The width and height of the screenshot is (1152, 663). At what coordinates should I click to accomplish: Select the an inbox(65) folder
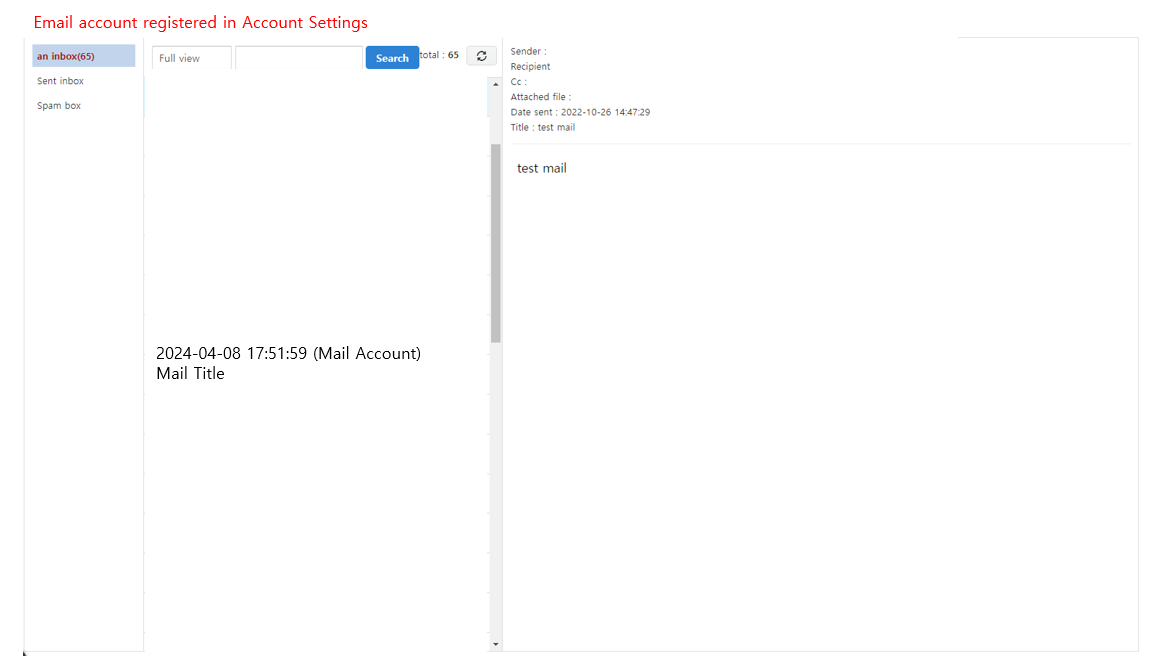[x=83, y=56]
